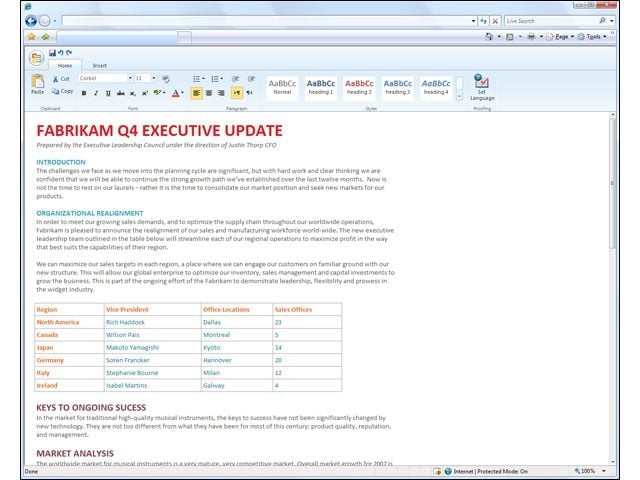Toggle subscript formatting
The width and height of the screenshot is (640, 480).
[x=133, y=93]
